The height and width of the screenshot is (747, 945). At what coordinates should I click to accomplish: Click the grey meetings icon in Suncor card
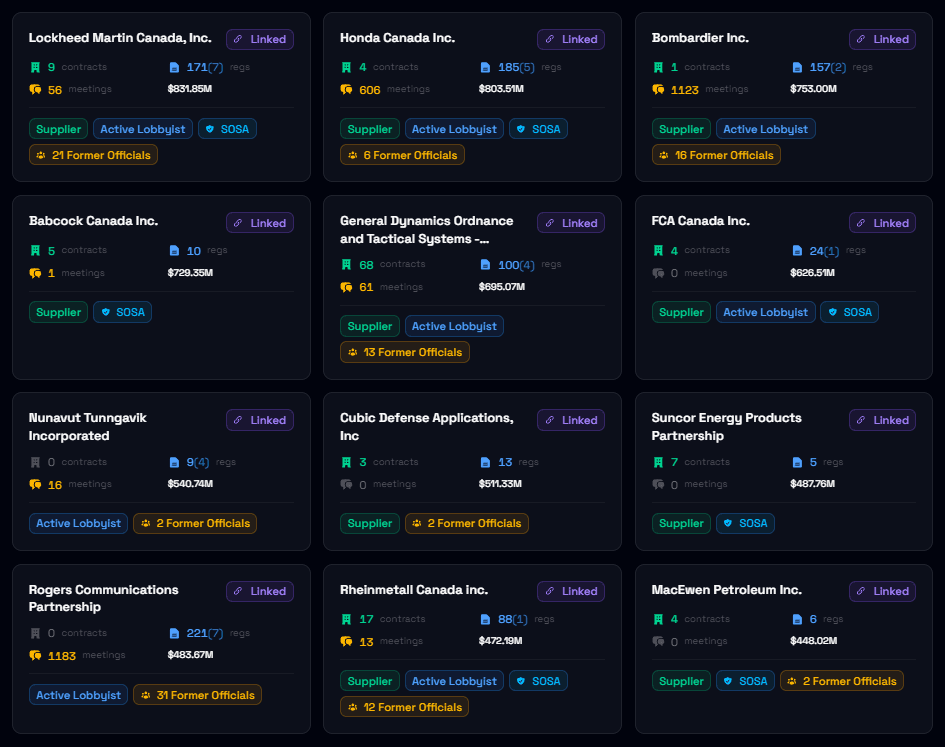pyautogui.click(x=658, y=484)
